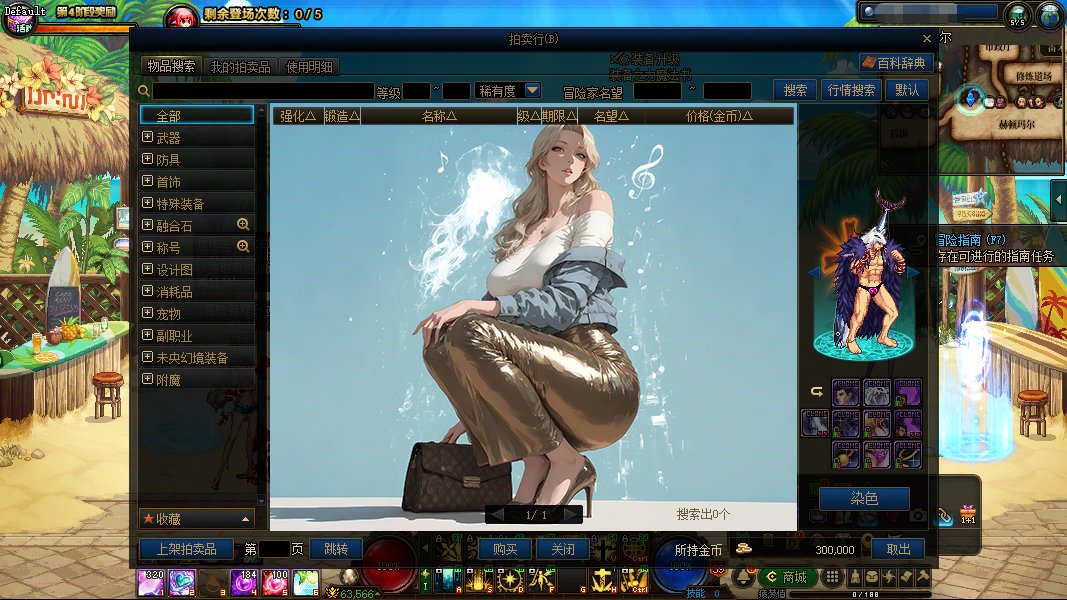Image resolution: width=1067 pixels, height=600 pixels.
Task: Click the 行情搜索 button
Action: [851, 90]
